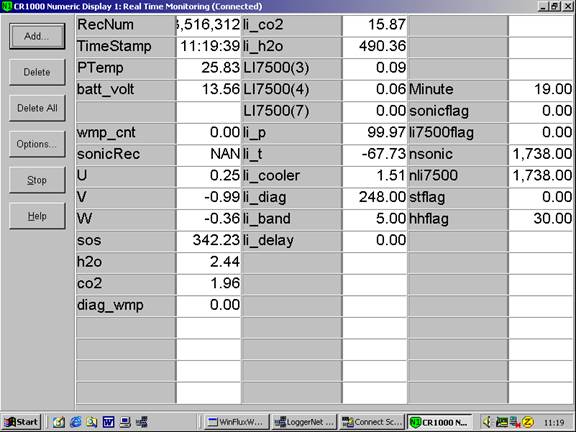Select the li_co2 label cell
Viewport: 576px width, 432px height.
[292, 25]
